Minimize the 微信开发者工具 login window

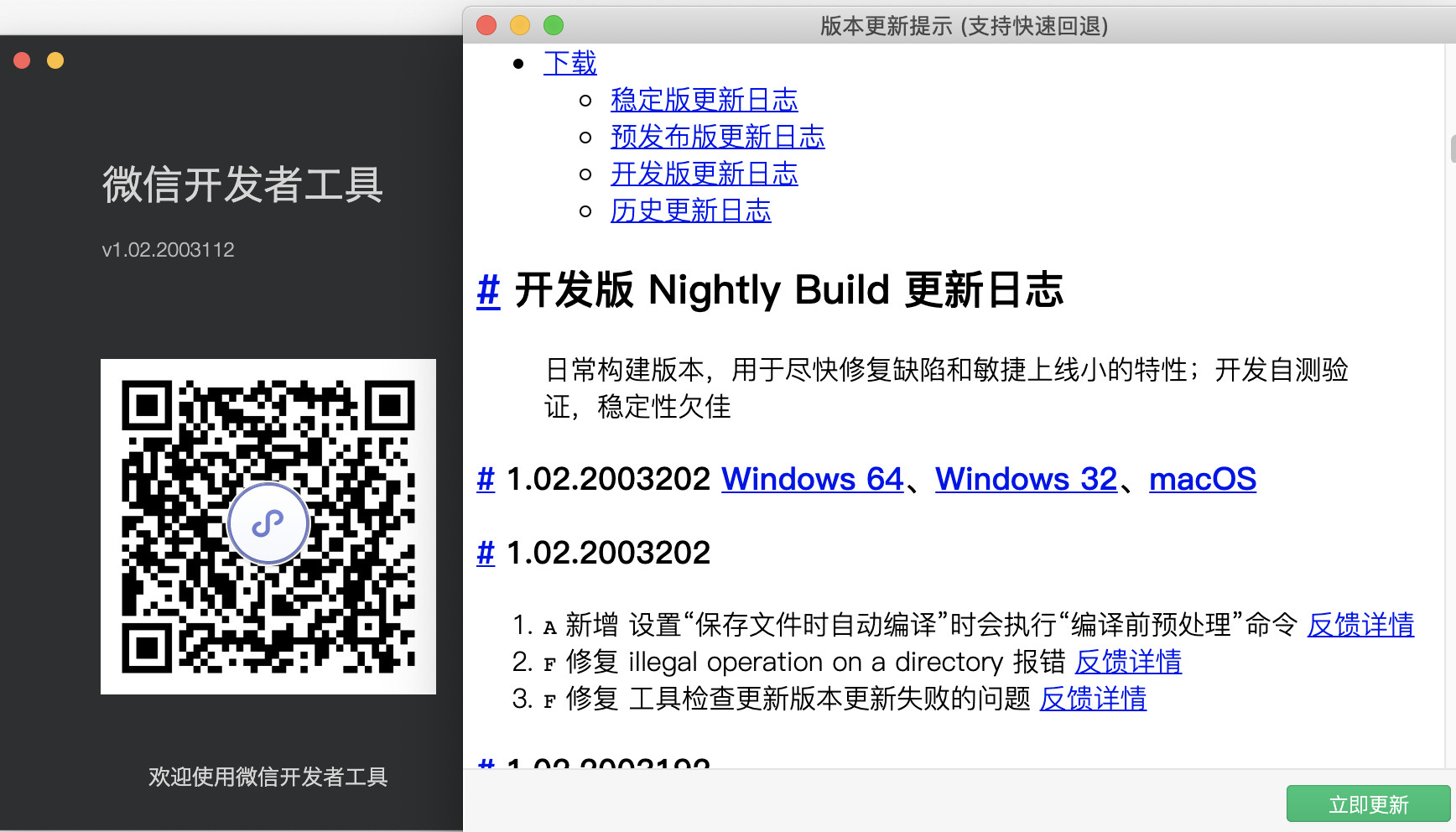point(55,60)
